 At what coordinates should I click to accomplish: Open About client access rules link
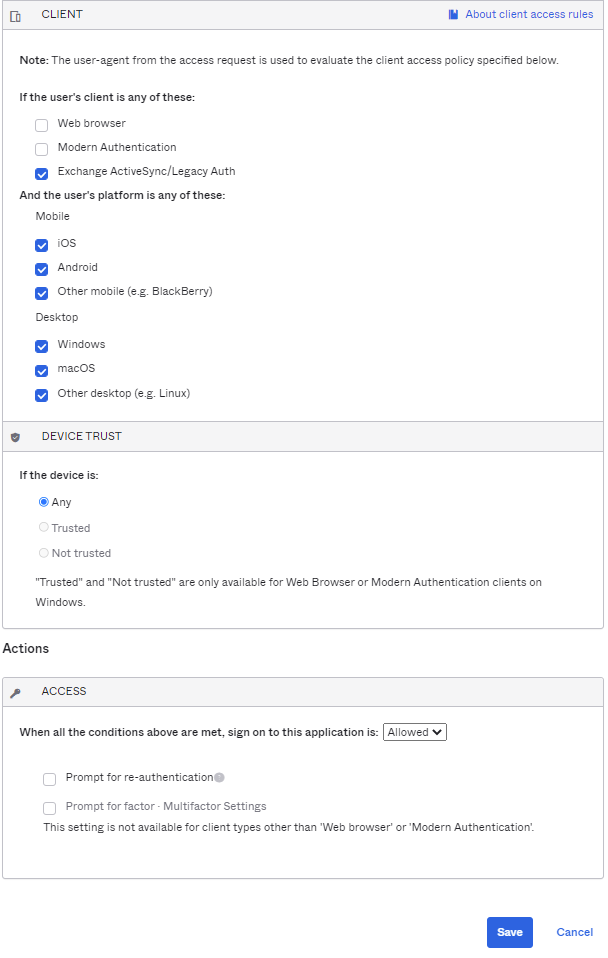(529, 15)
